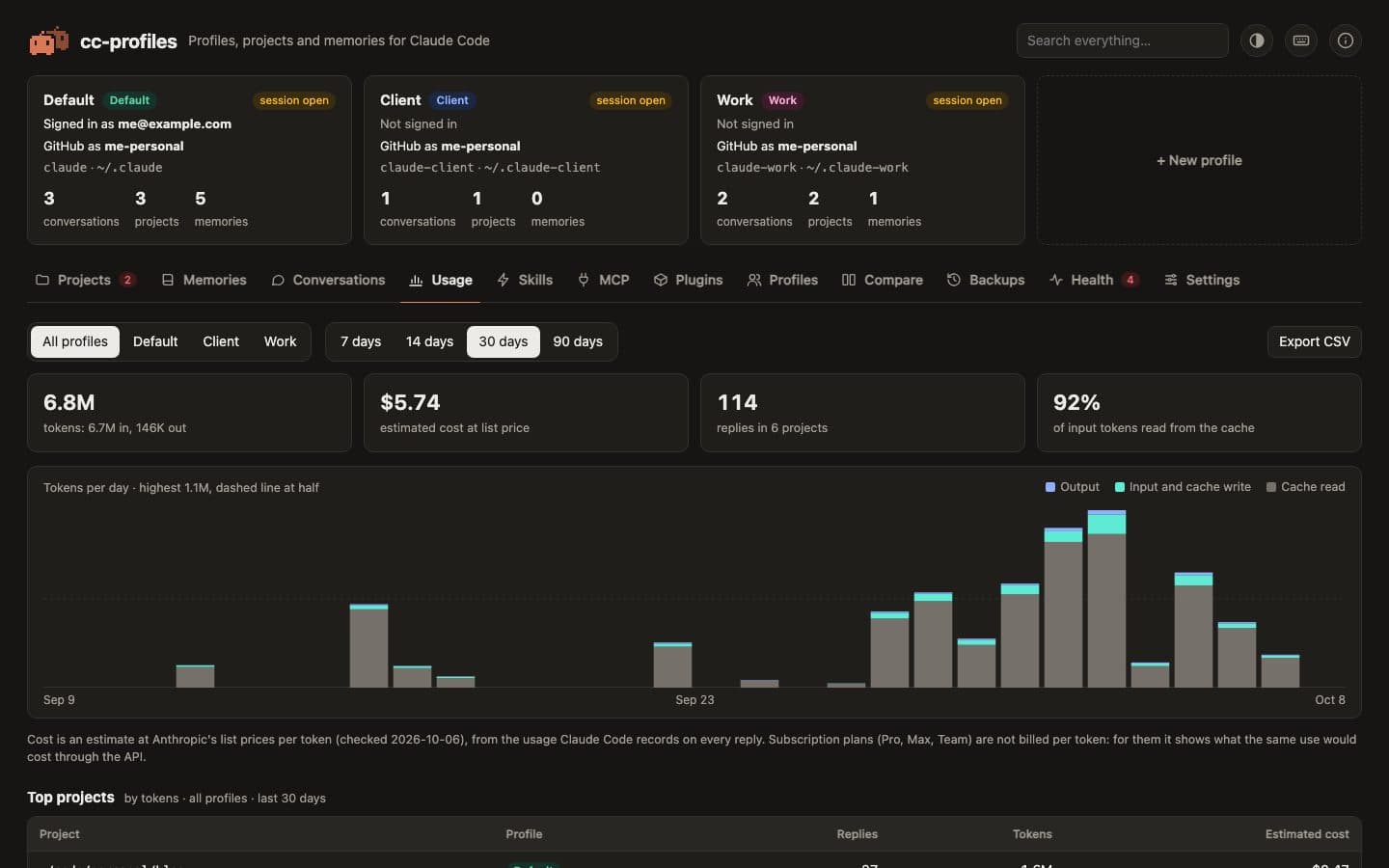Image resolution: width=1389 pixels, height=868 pixels.
Task: Click the Memories tab icon
Action: tap(168, 280)
